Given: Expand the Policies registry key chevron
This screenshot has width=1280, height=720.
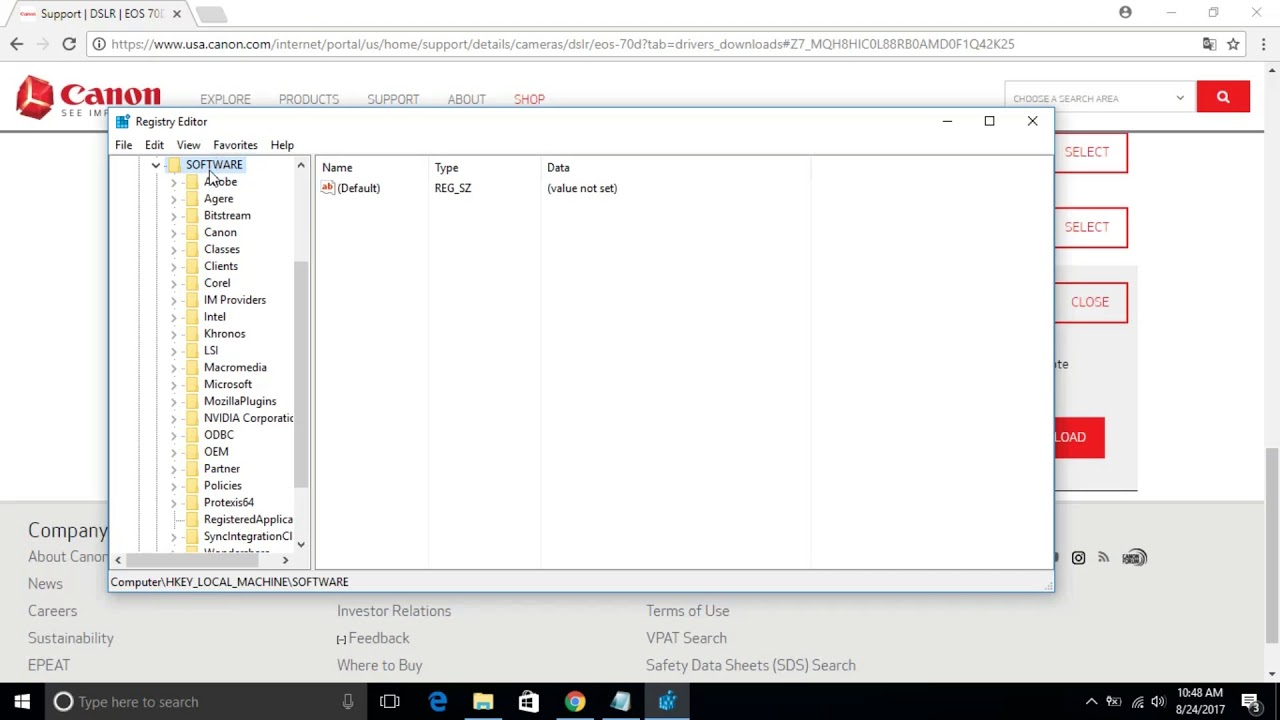Looking at the screenshot, I should (174, 486).
